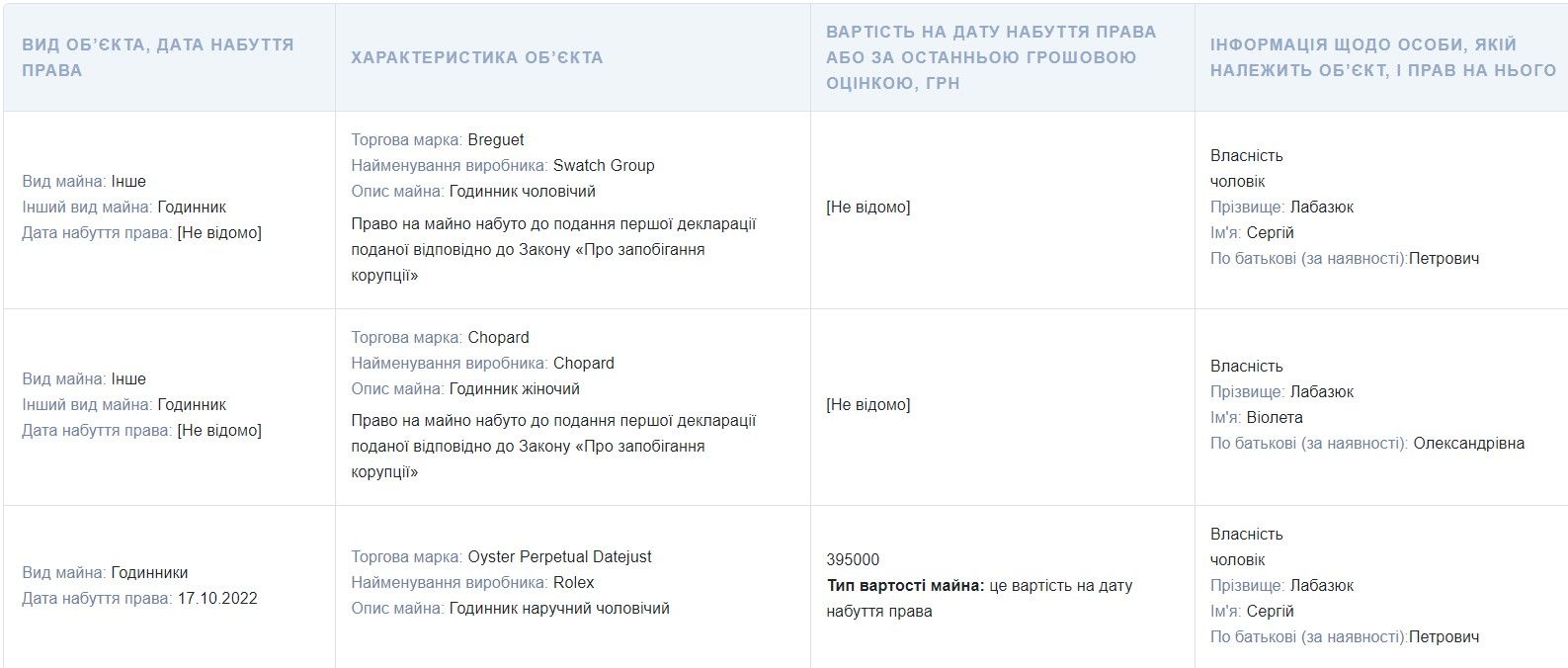Click the Rolex manufacturer name
Image resolution: width=1568 pixels, height=668 pixels.
[574, 582]
